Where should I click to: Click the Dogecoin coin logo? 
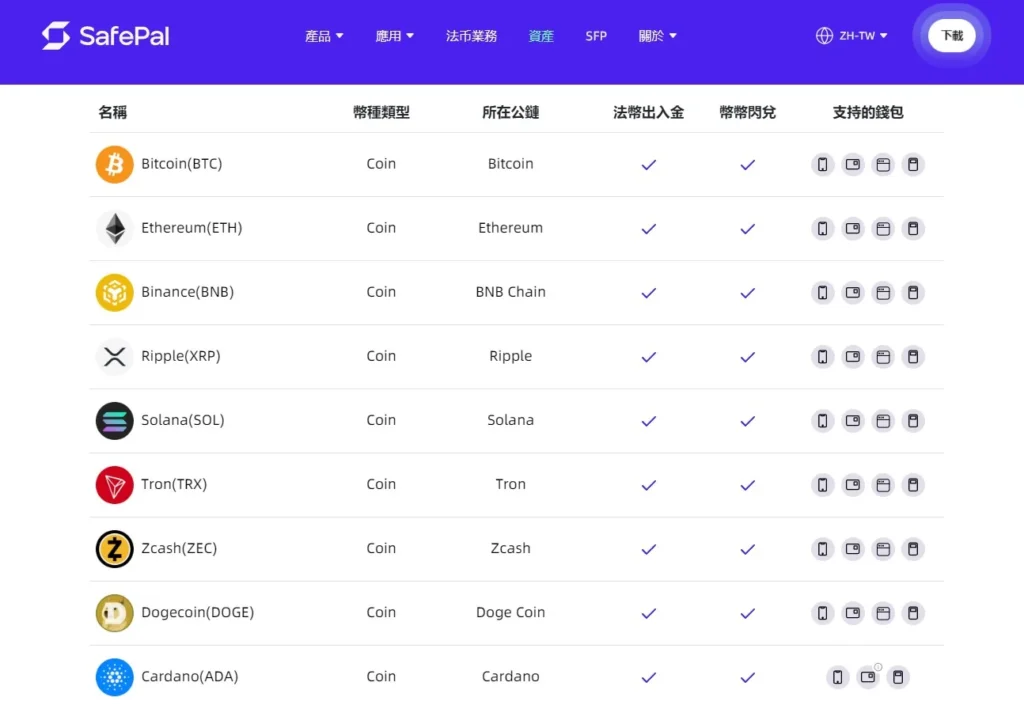pyautogui.click(x=114, y=612)
